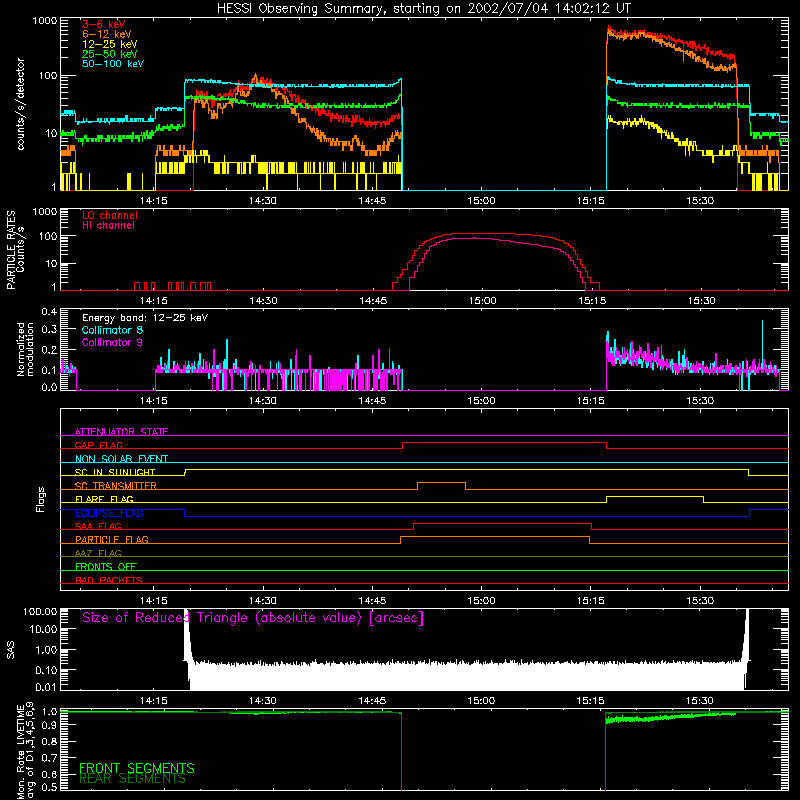Select the Collimator 8 legend entry
Image resolution: width=800 pixels, height=800 pixels.
tap(112, 330)
